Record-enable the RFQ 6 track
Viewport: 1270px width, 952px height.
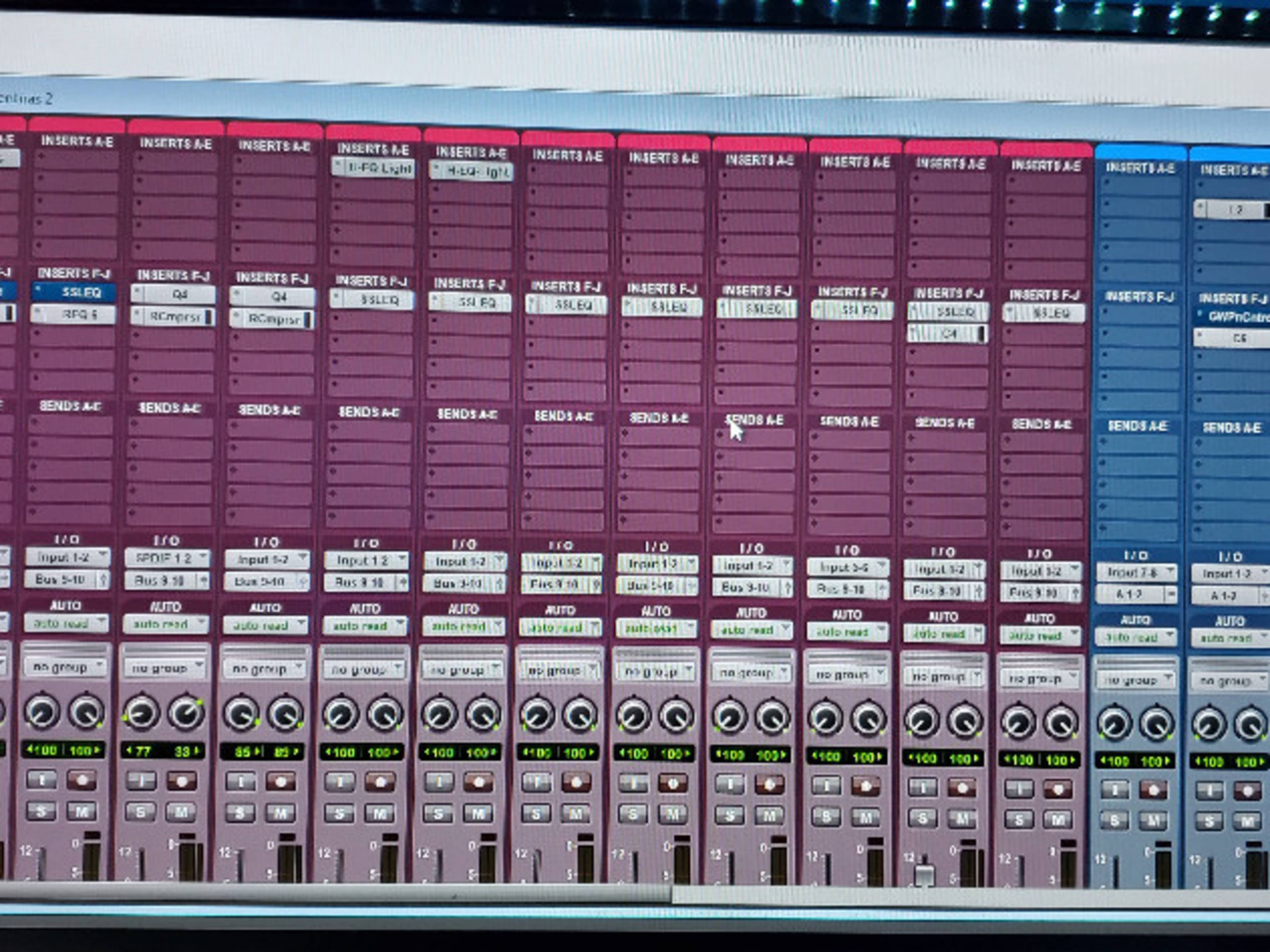point(82,780)
